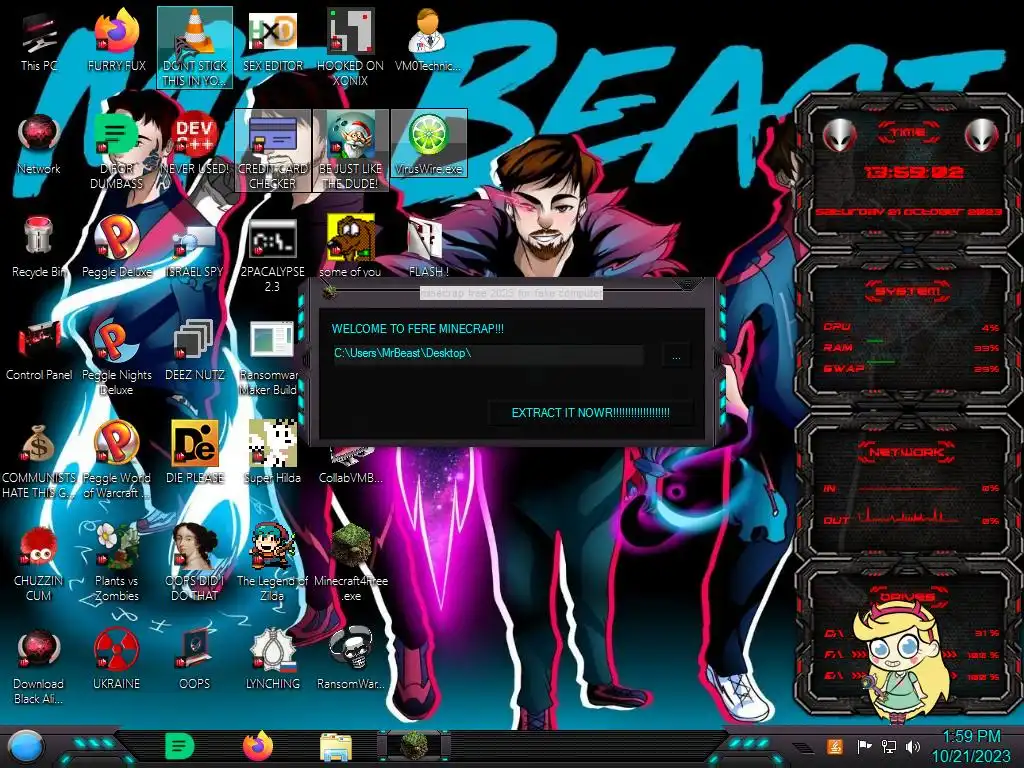Open the DIE PLEASE De icon
Screen dimensions: 1024x768
tap(195, 452)
